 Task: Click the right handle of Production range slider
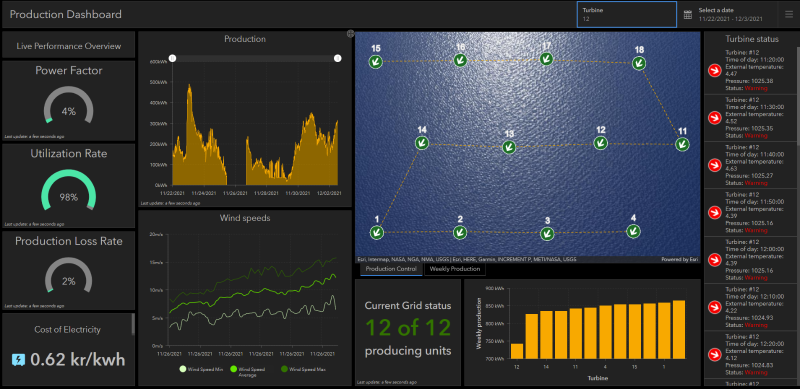point(338,59)
